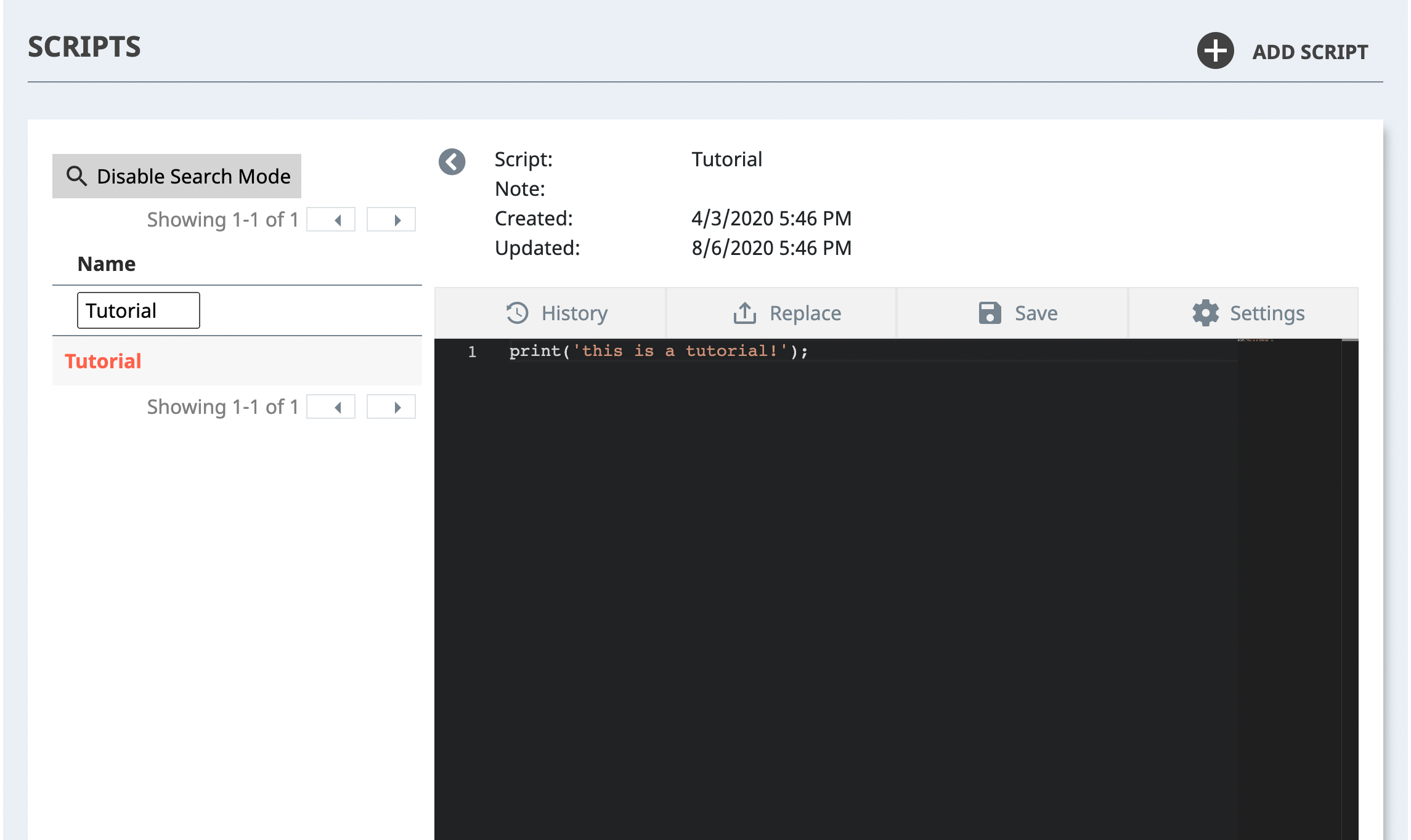Click the history clock icon tab

click(521, 313)
